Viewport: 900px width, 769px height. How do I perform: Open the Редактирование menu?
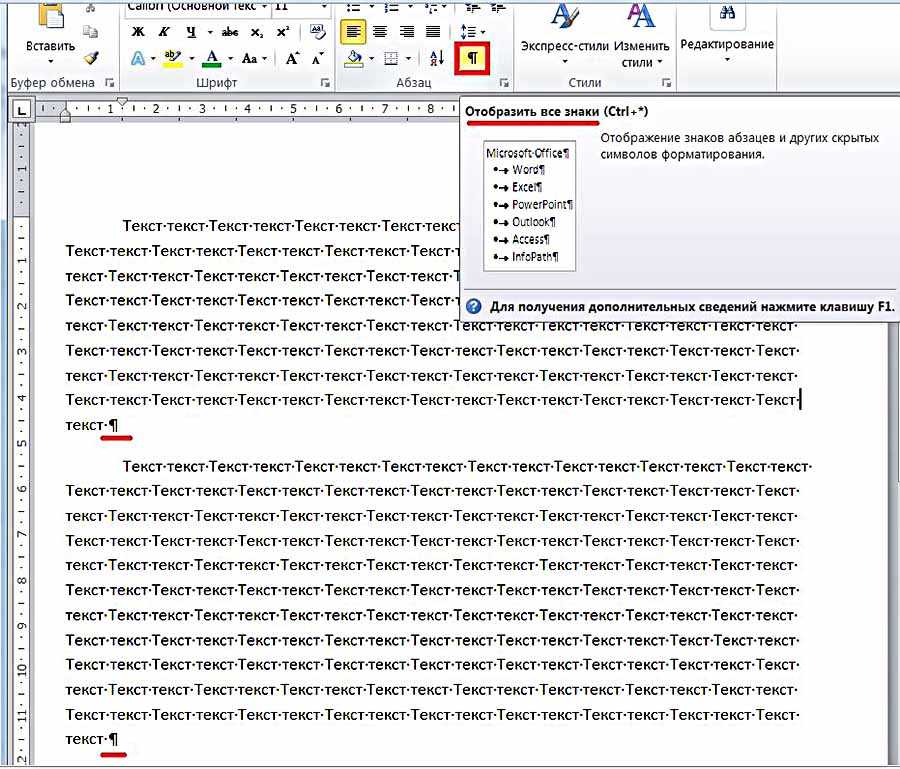pyautogui.click(x=727, y=45)
